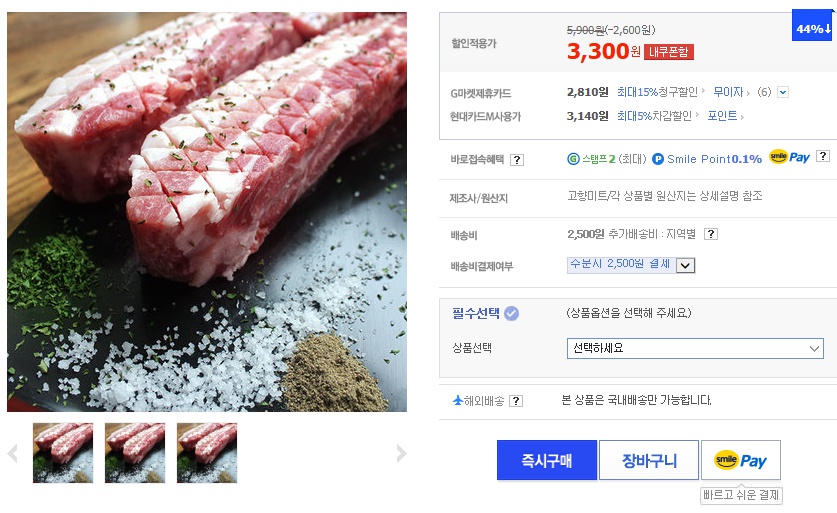Screen dimensions: 837x513
Task: Open the shipping fee help icon
Action: [710, 234]
